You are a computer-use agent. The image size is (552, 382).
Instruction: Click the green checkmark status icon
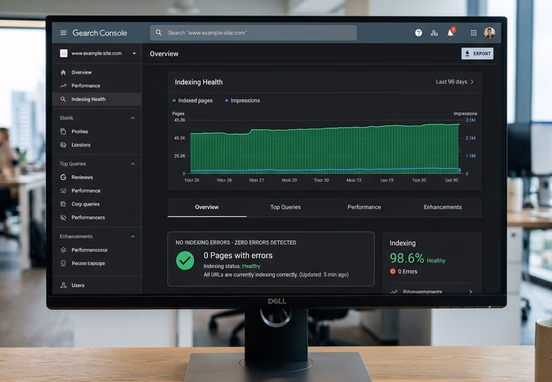tap(185, 261)
